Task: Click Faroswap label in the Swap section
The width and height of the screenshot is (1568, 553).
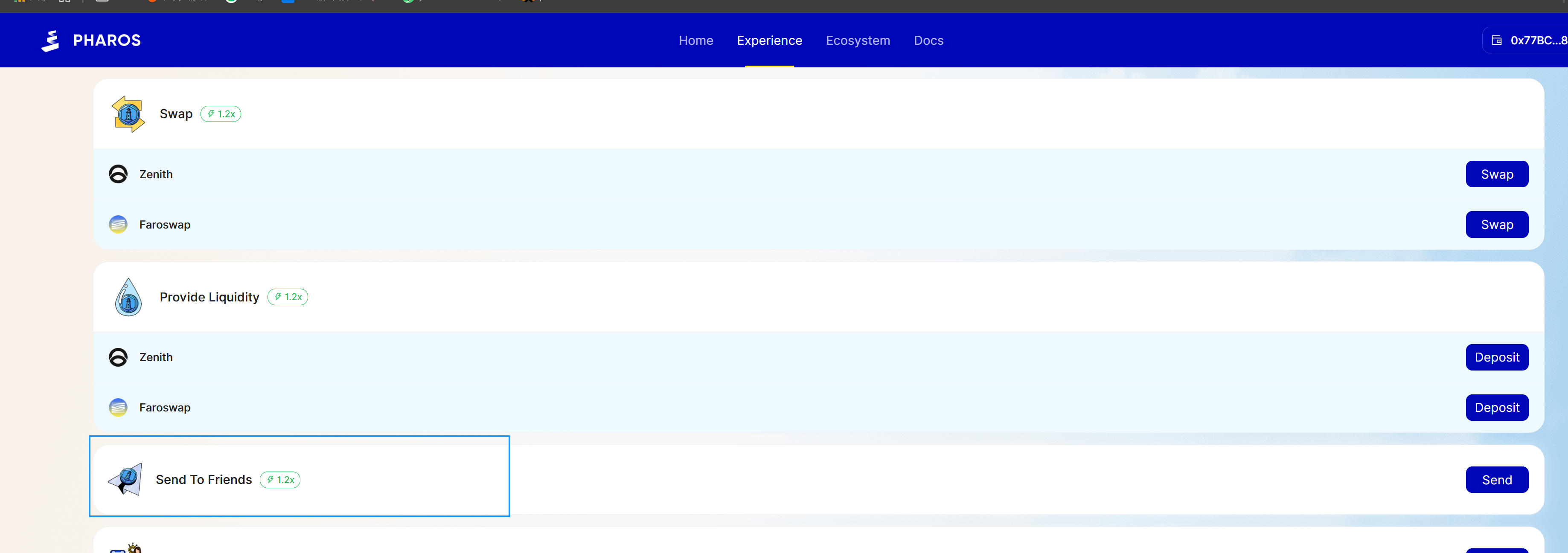Action: click(165, 225)
